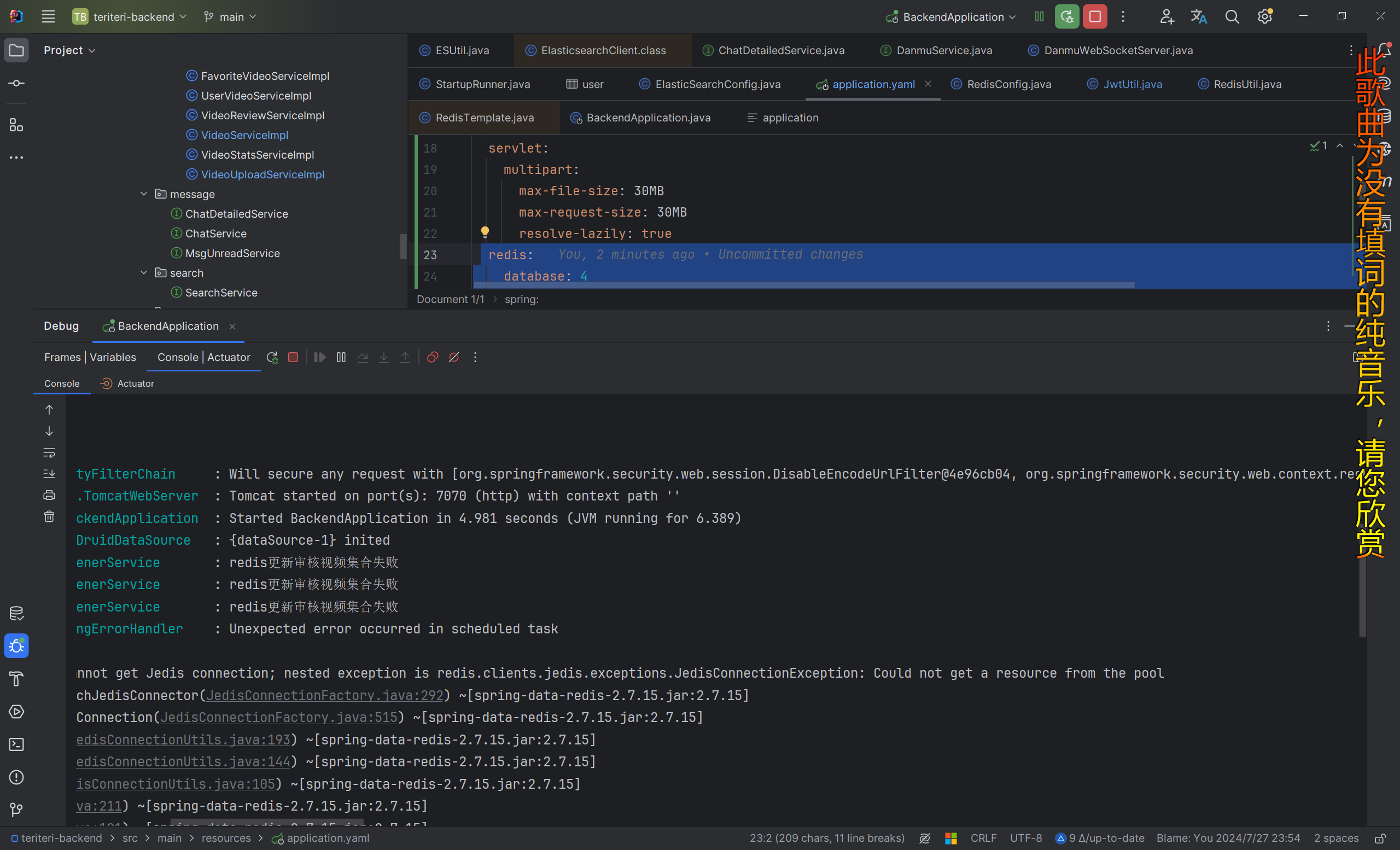
Task: Toggle read-only lock in status bar
Action: (1380, 839)
